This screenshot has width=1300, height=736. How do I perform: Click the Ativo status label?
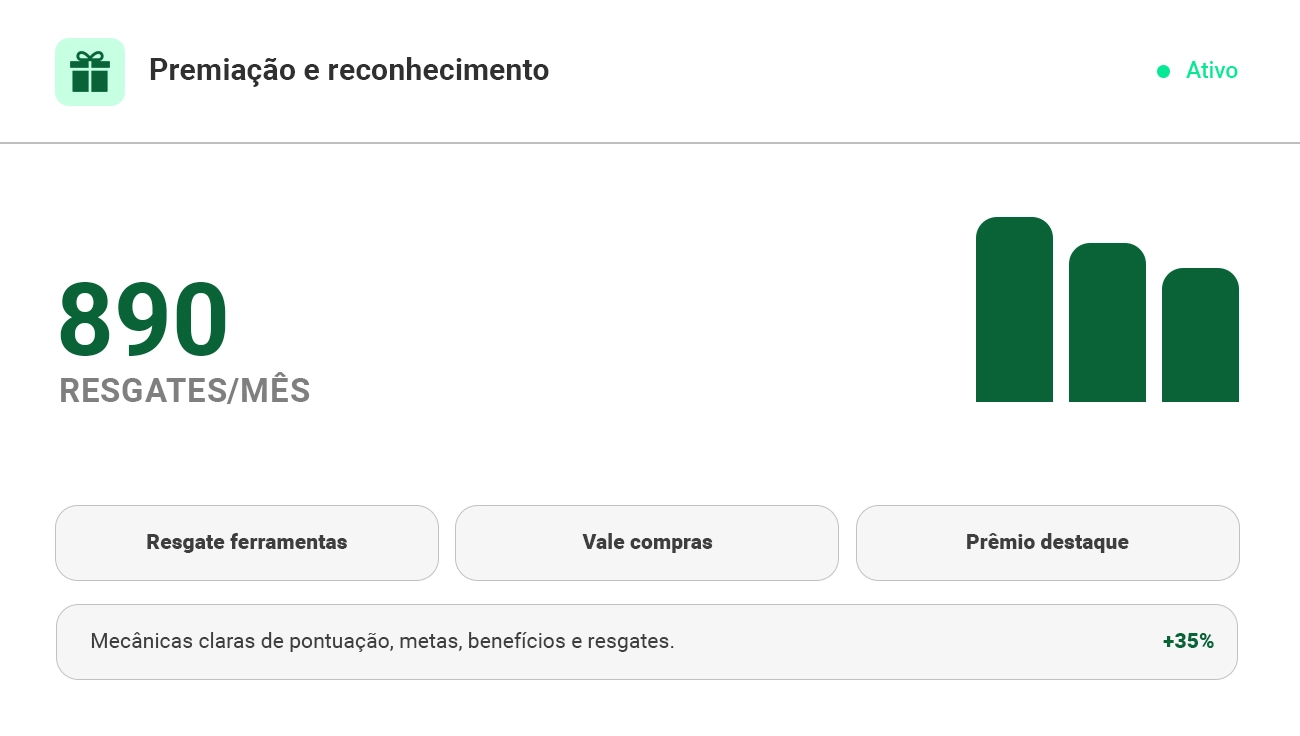click(x=1211, y=71)
